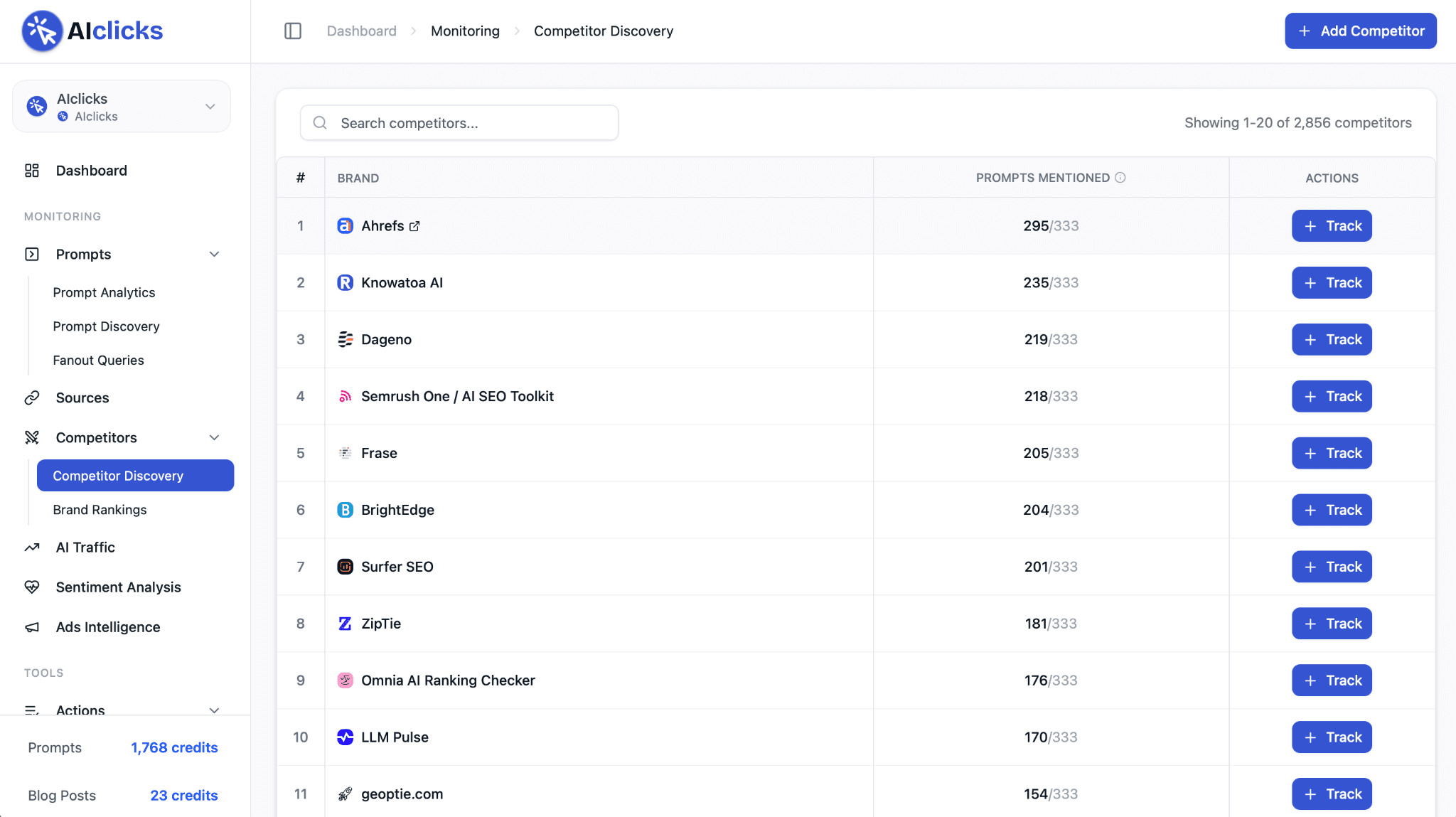
Task: Click the LLM Pulse brand logo
Action: pyautogui.click(x=345, y=737)
